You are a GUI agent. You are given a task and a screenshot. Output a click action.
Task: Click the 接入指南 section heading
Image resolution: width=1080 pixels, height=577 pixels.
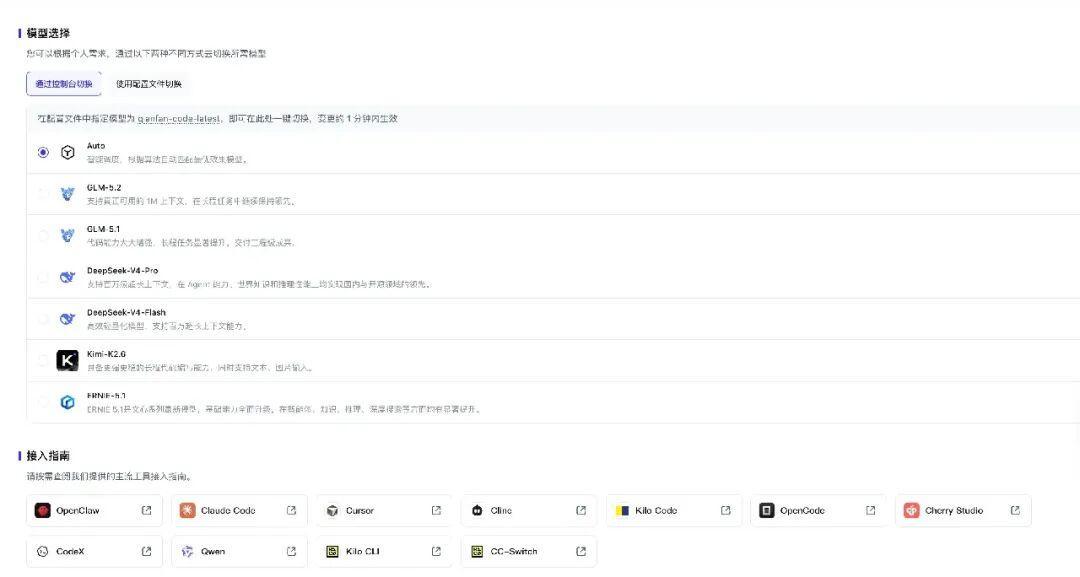click(x=48, y=456)
